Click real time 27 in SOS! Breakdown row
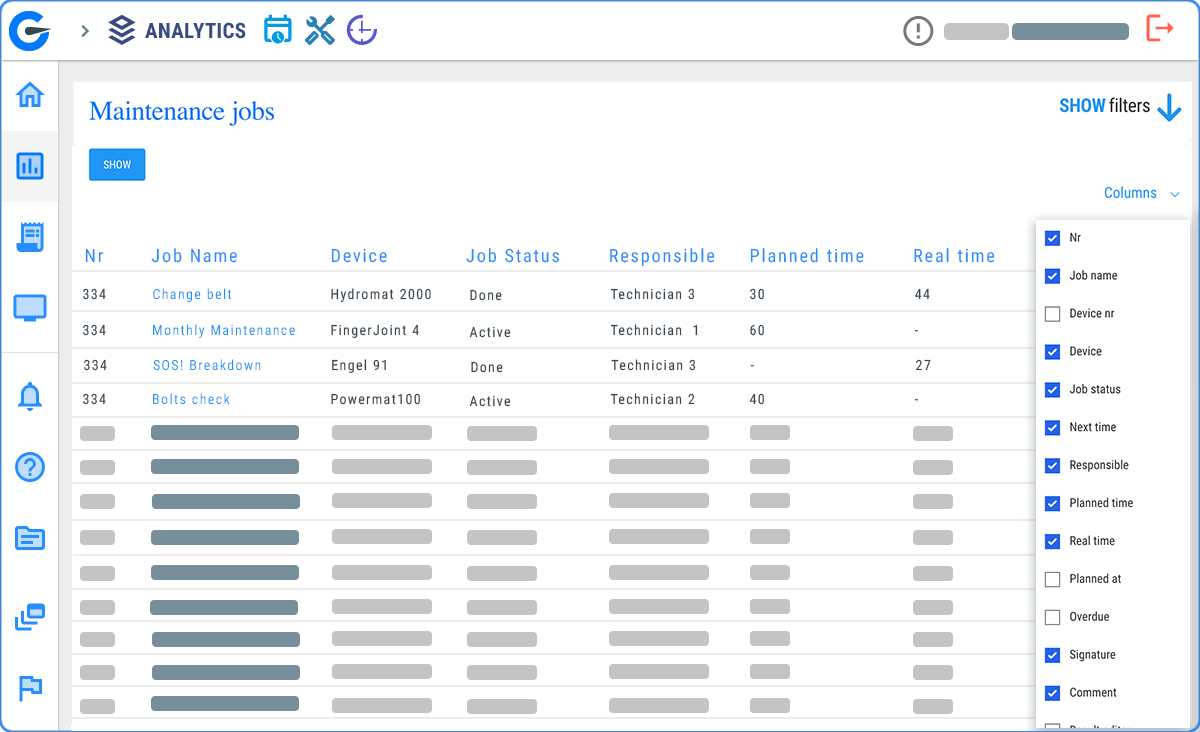Viewport: 1200px width, 732px height. (923, 366)
